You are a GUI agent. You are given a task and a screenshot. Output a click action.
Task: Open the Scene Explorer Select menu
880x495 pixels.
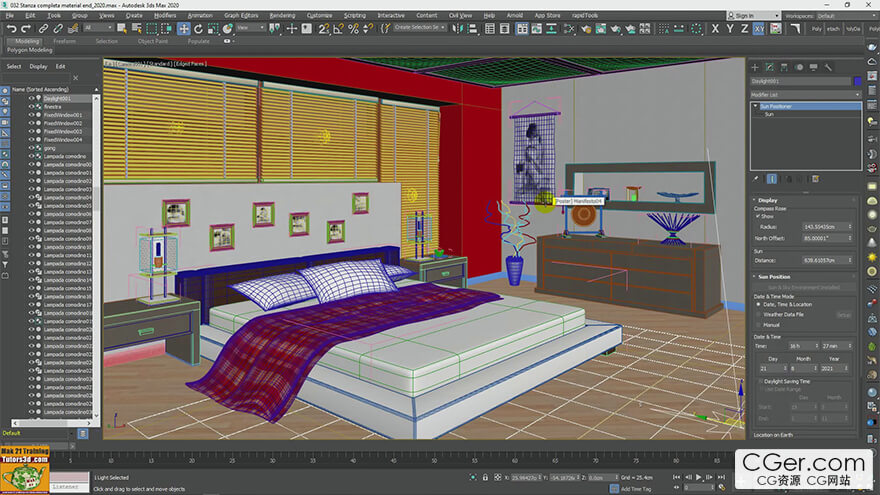coord(13,66)
